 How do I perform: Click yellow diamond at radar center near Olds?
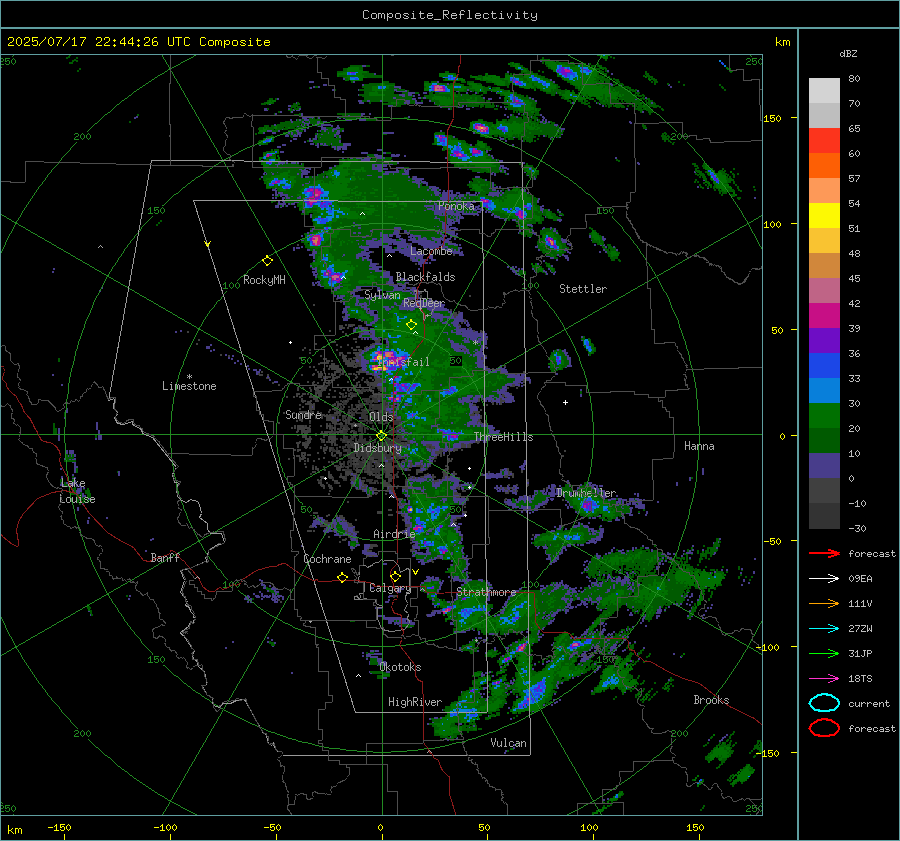coord(381,436)
